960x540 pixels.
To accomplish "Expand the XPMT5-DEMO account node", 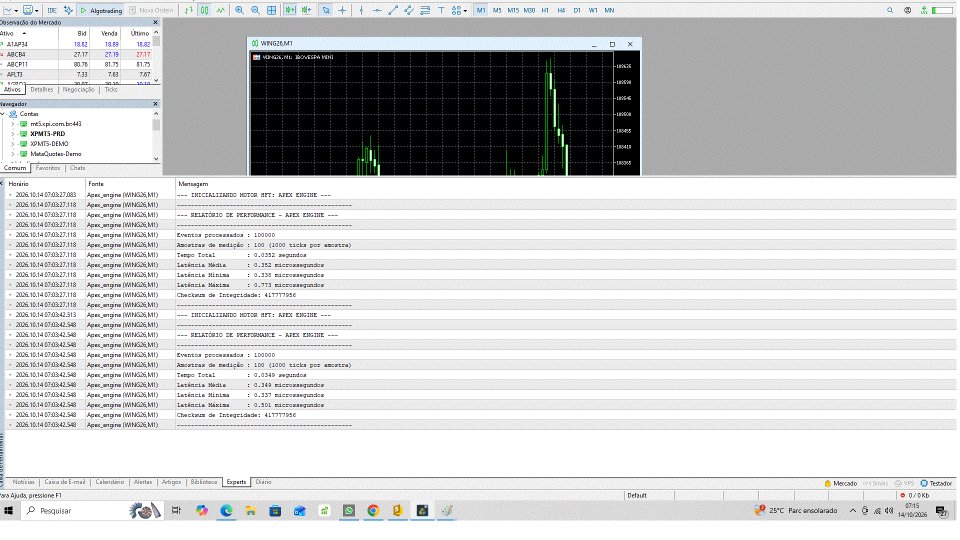I will 13,144.
